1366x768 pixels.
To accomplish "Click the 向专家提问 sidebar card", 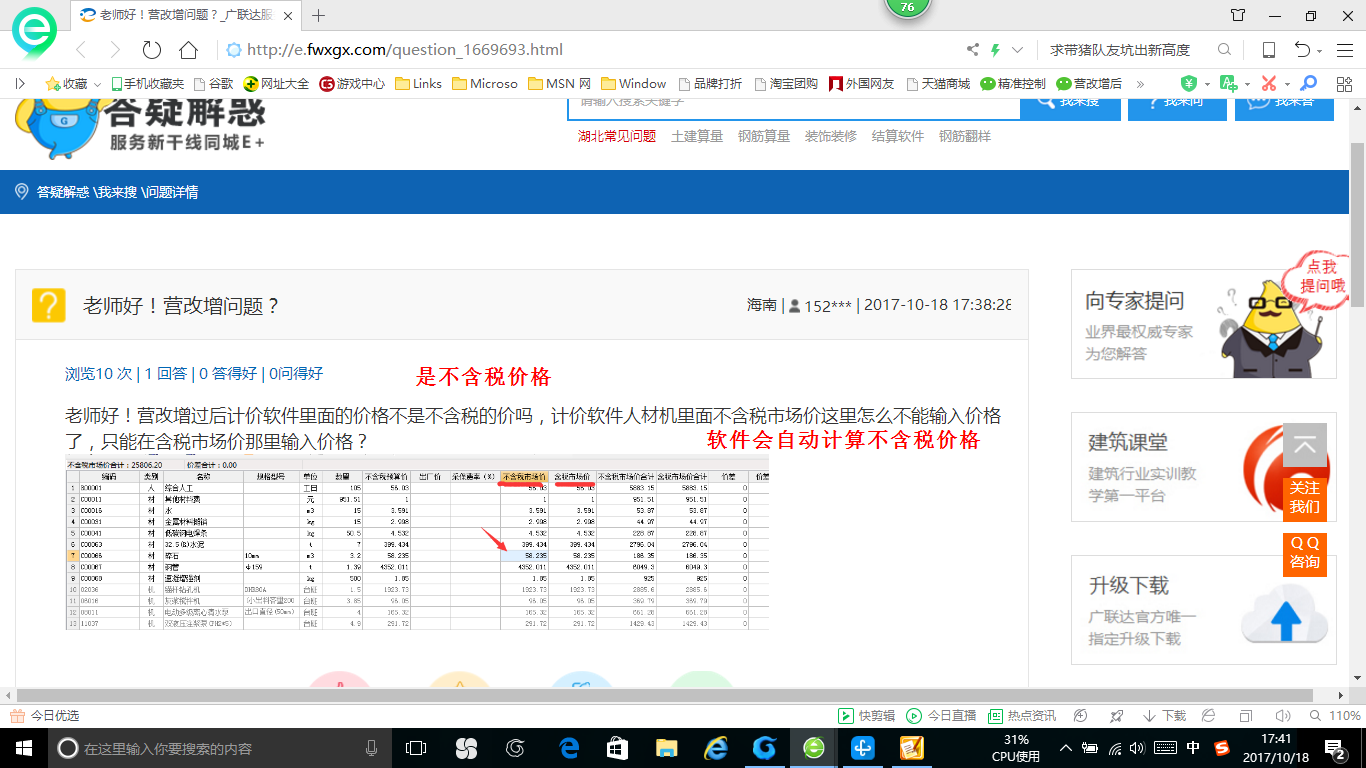I will click(1203, 324).
